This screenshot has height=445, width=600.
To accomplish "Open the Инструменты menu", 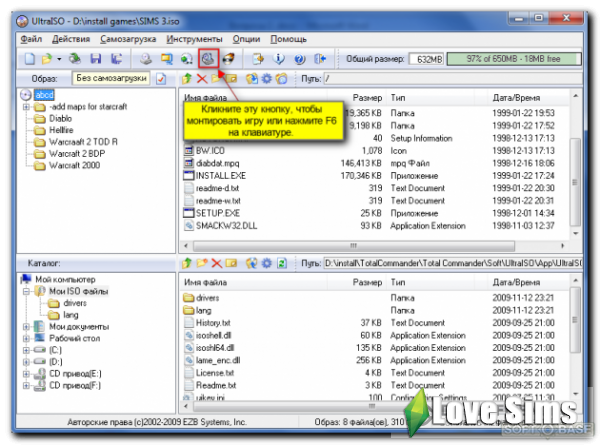I will click(x=194, y=39).
